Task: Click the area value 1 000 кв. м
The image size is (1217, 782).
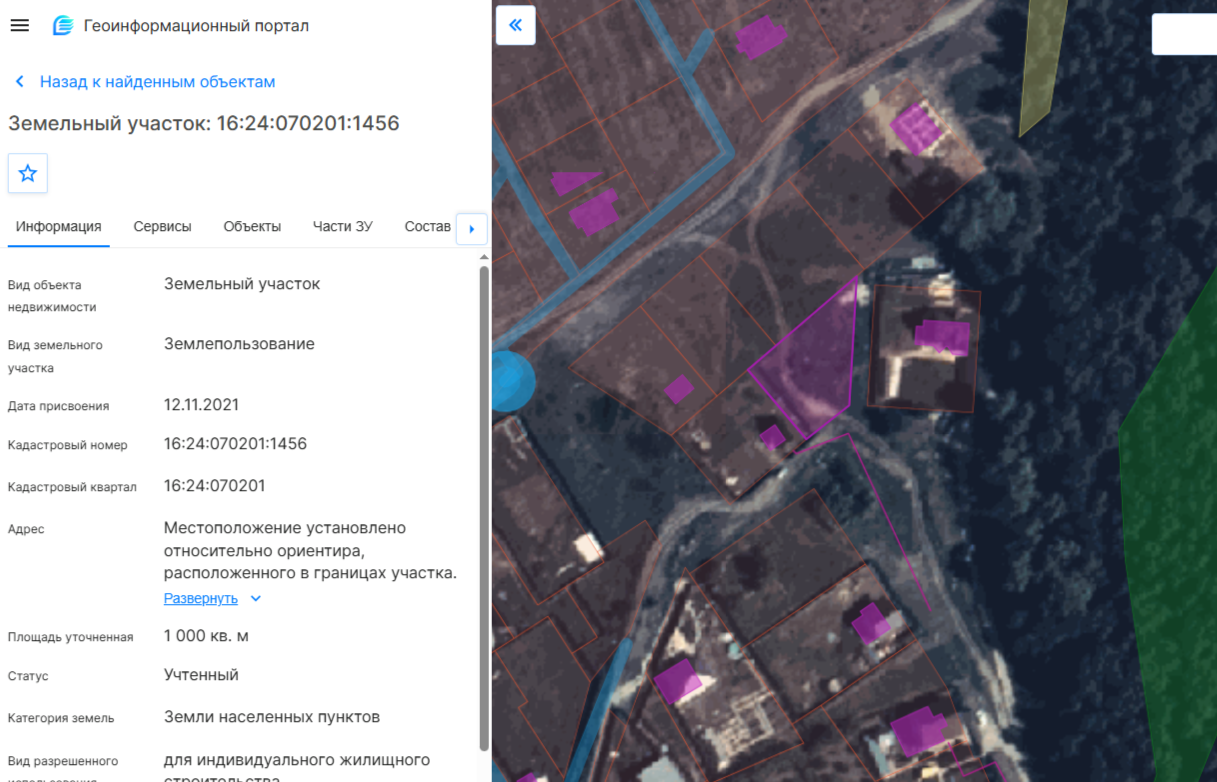Action: pos(206,636)
